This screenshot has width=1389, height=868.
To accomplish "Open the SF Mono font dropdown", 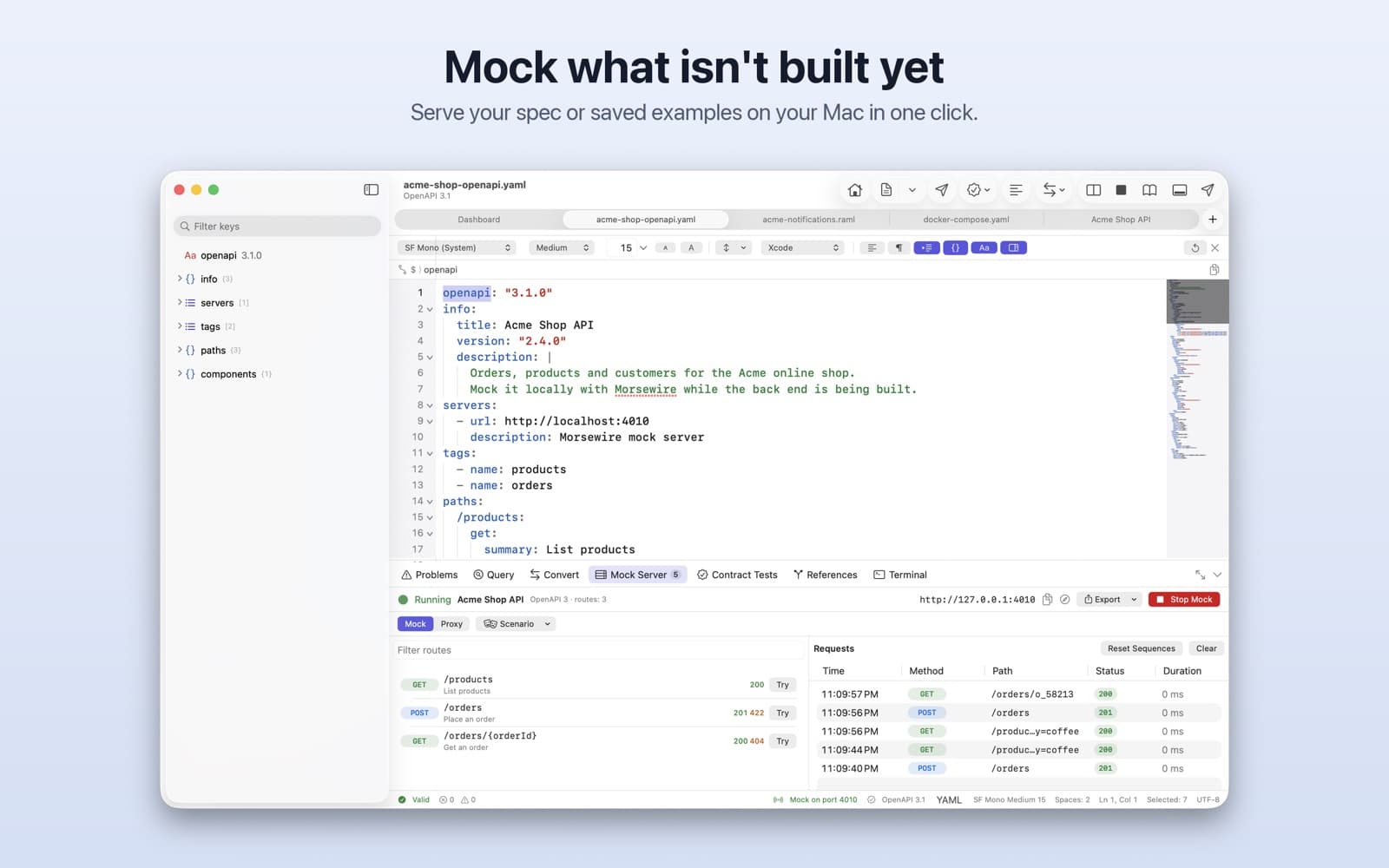I will (x=458, y=248).
